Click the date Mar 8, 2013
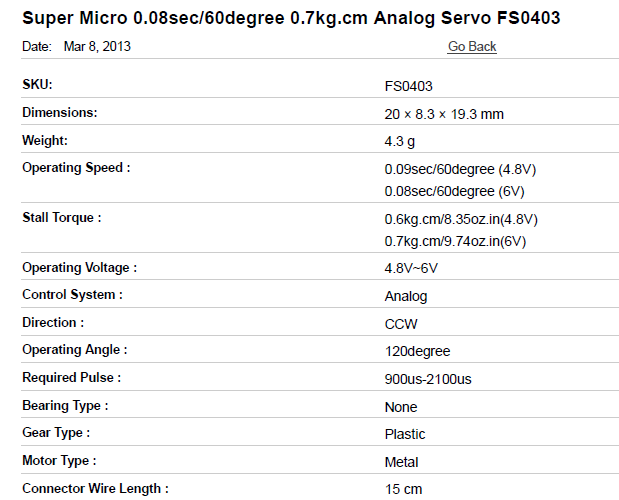This screenshot has width=619, height=500. pyautogui.click(x=97, y=46)
